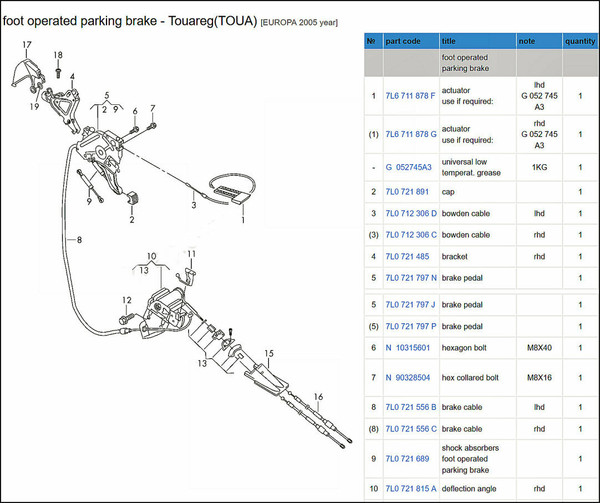Click brake pedal code 7L0 721 797 N
The image size is (600, 503).
pos(410,277)
